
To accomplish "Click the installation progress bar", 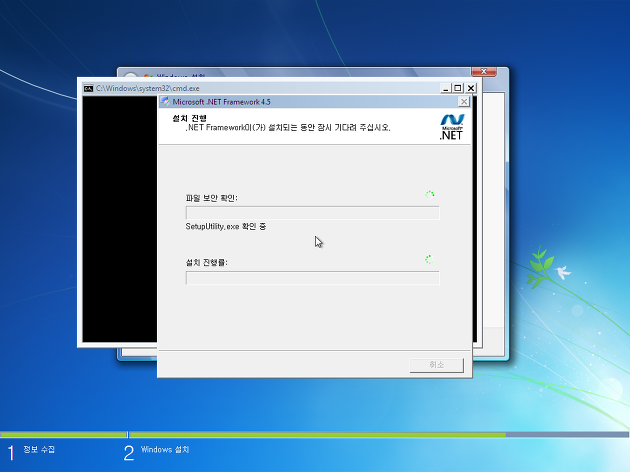I will point(313,278).
